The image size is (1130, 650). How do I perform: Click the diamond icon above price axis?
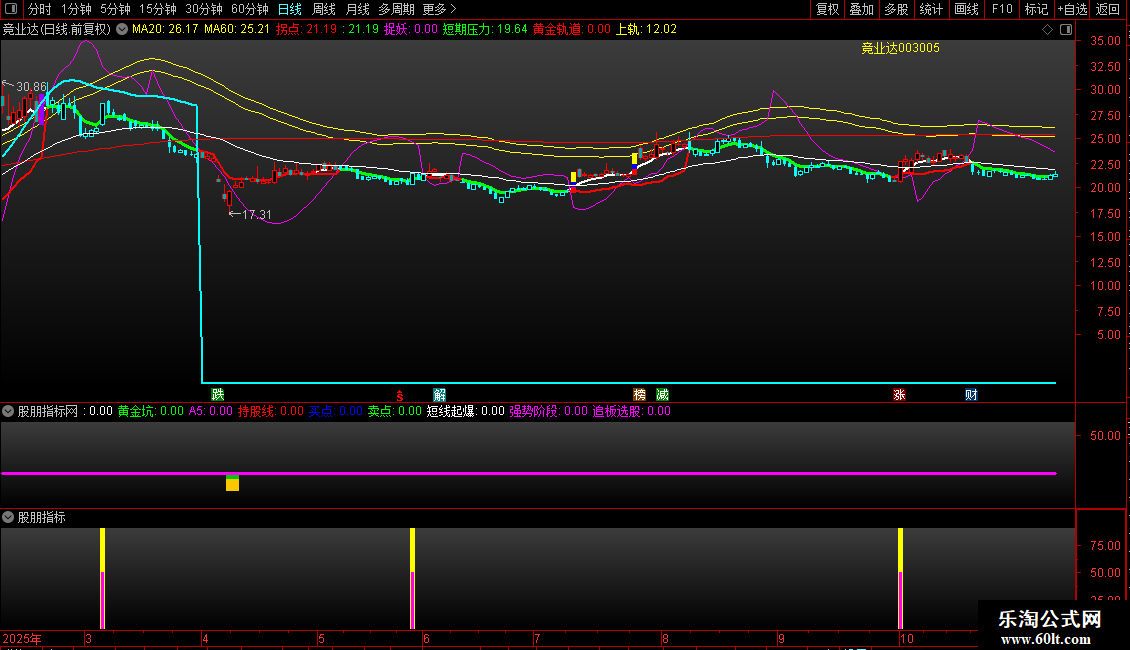(x=1047, y=30)
